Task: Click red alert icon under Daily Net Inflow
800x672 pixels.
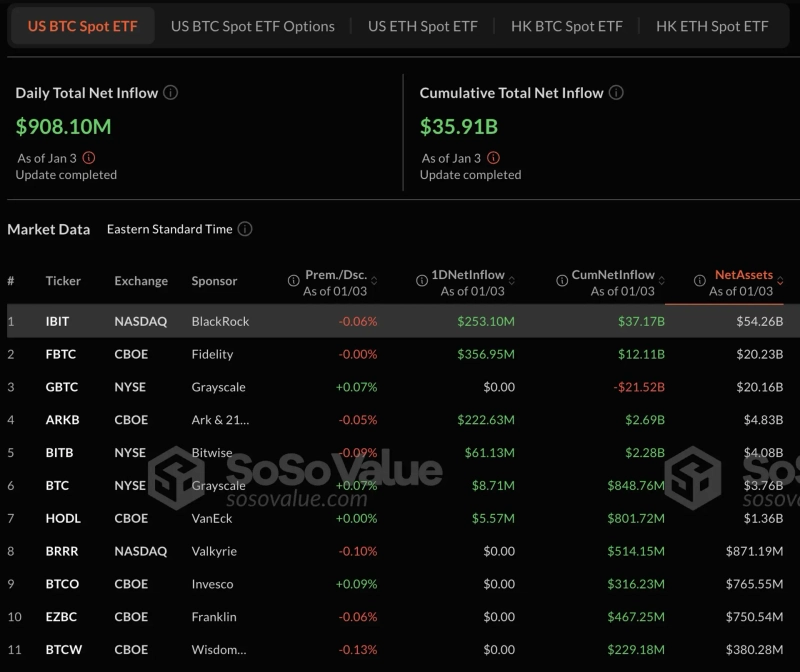Action: (89, 158)
